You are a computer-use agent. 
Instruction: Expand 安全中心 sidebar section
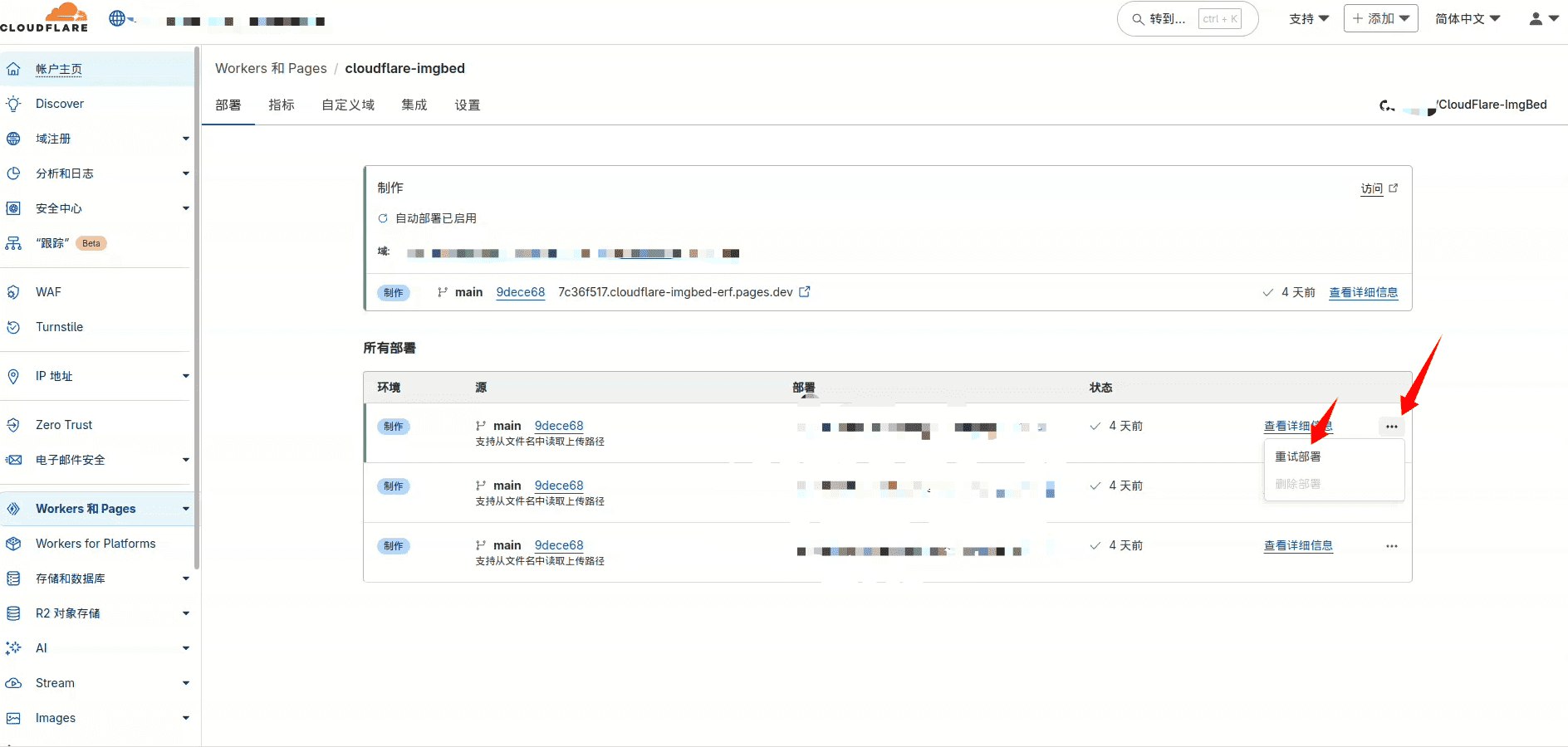click(x=186, y=208)
